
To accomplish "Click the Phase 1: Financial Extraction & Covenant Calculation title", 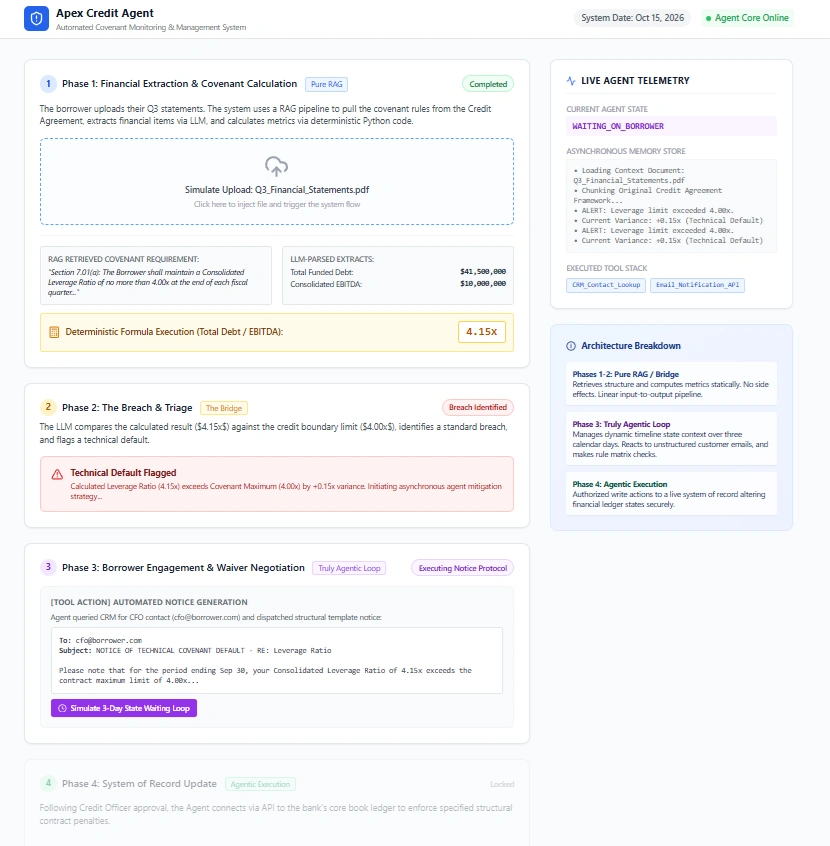I will [179, 84].
